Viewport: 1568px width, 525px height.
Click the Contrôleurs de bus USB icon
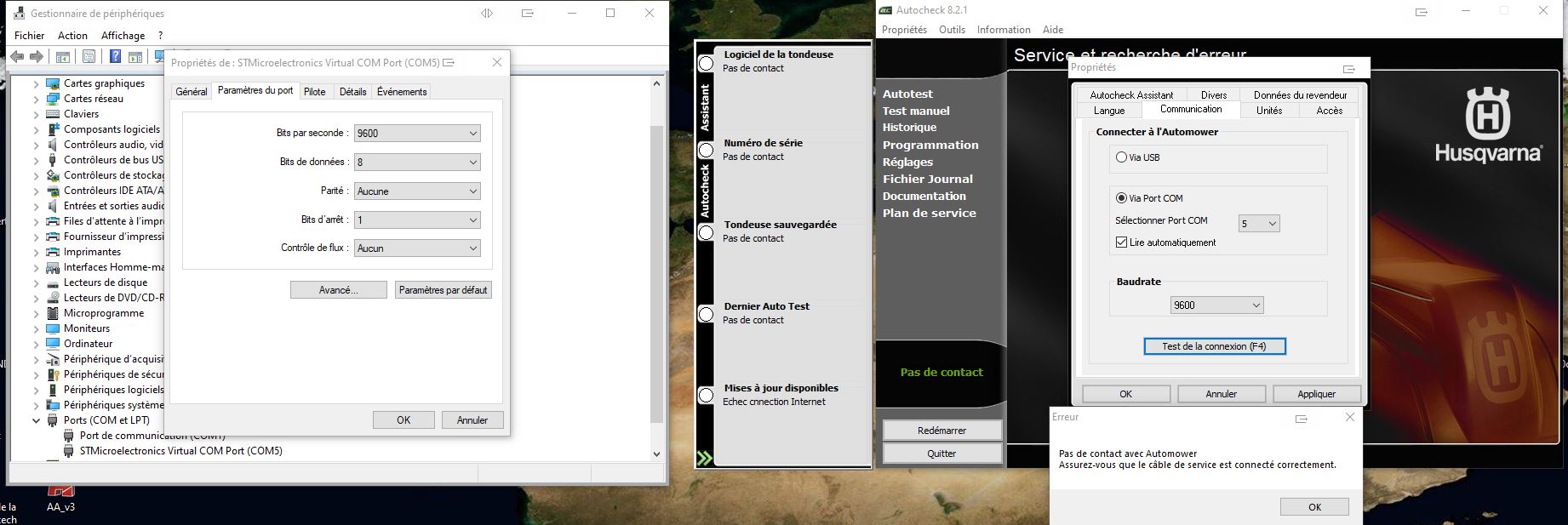(x=53, y=160)
